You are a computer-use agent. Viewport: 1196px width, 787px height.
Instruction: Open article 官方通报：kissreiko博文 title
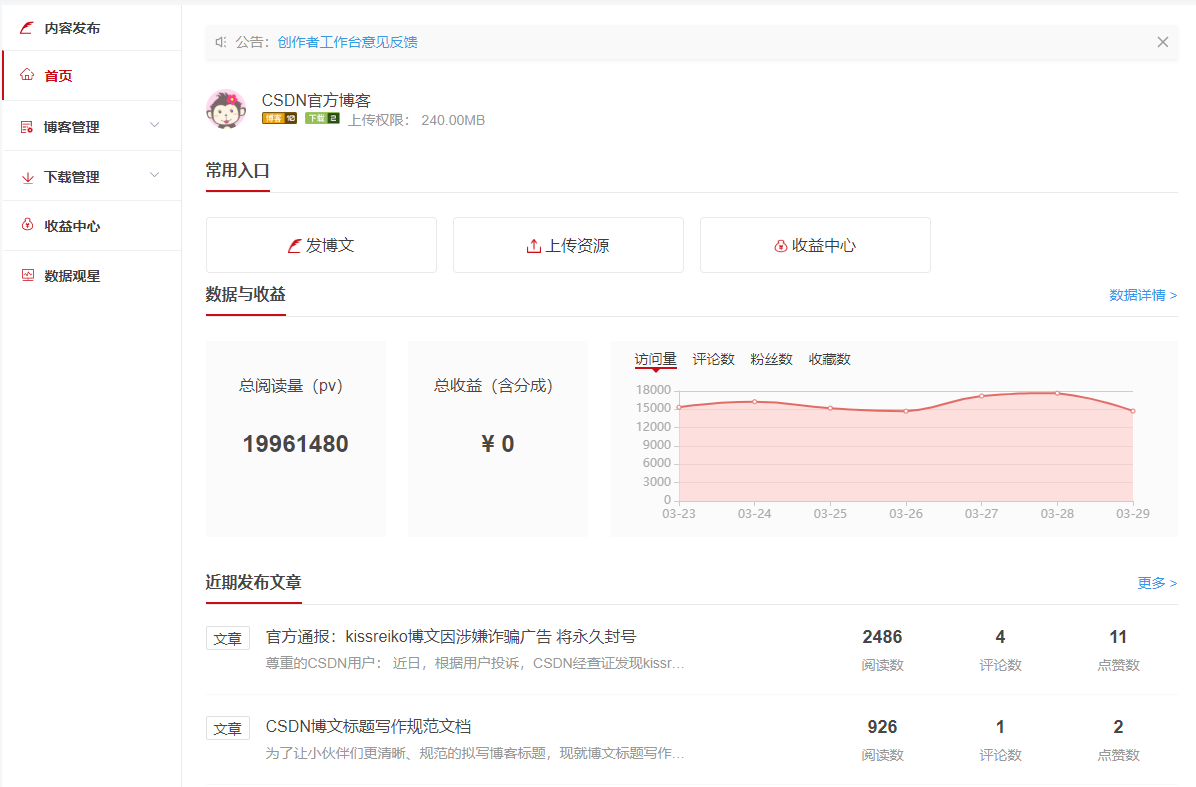click(x=451, y=637)
